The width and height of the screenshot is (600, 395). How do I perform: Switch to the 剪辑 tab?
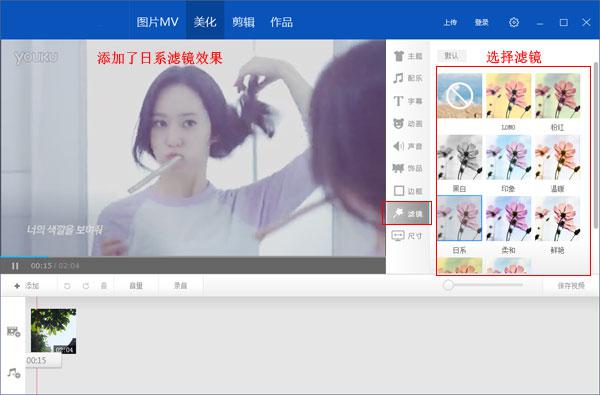point(243,22)
